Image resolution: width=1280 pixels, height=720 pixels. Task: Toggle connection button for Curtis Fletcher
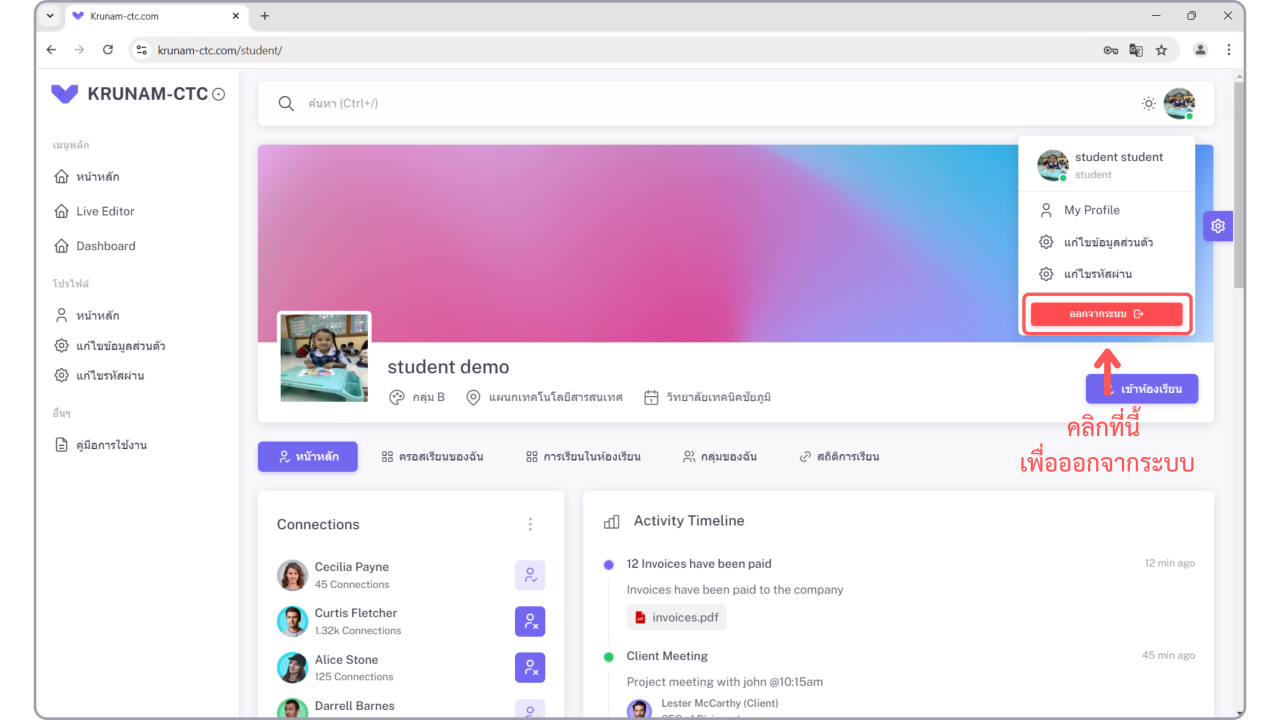(530, 621)
